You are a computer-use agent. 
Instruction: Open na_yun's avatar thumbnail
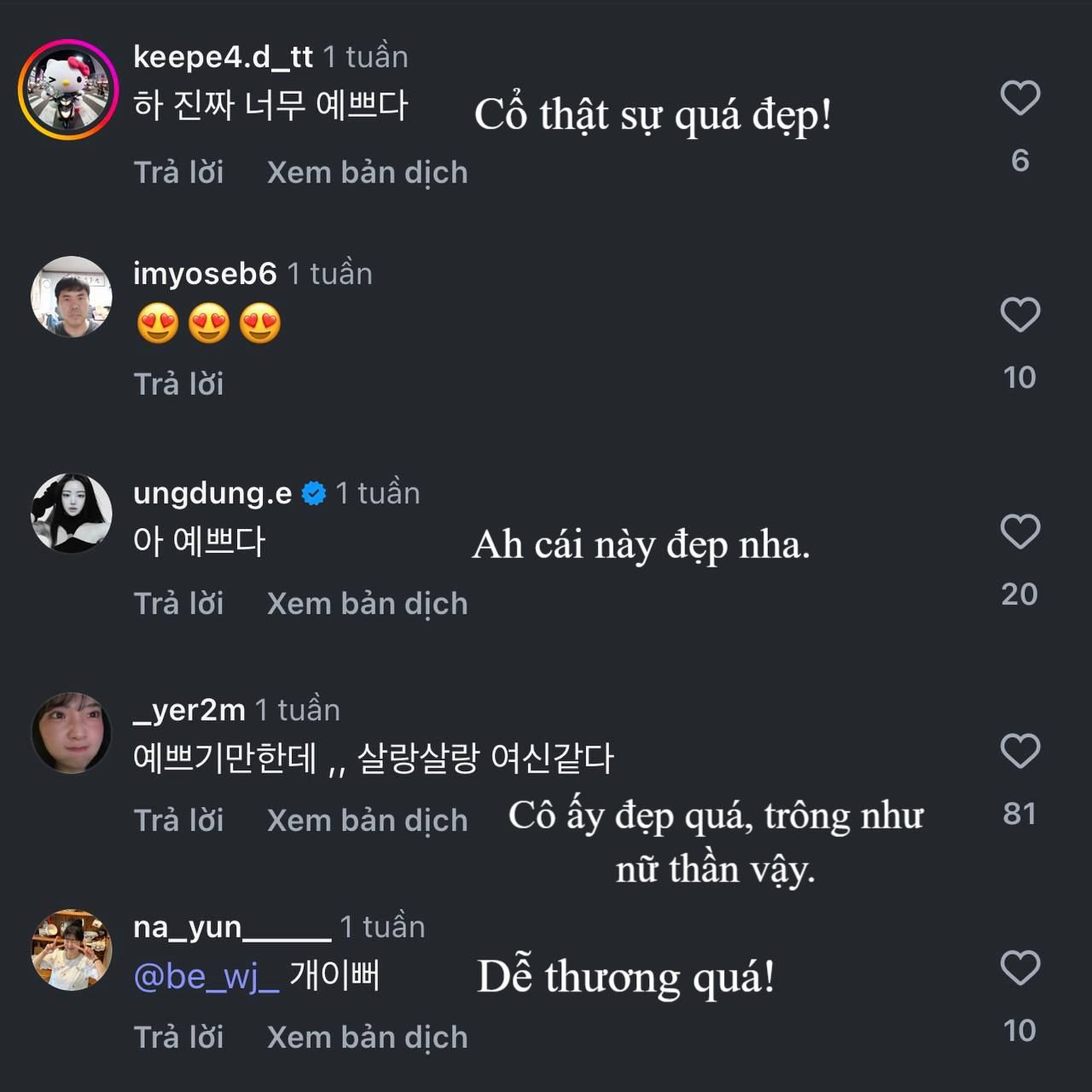pyautogui.click(x=72, y=949)
